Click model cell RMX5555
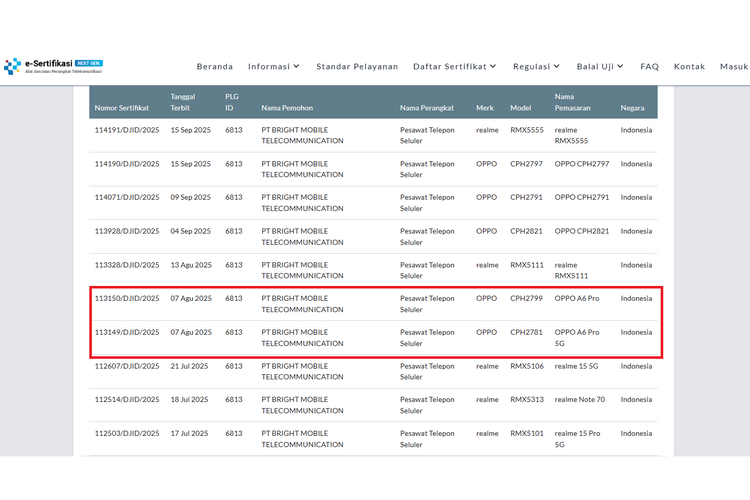 coord(527,130)
